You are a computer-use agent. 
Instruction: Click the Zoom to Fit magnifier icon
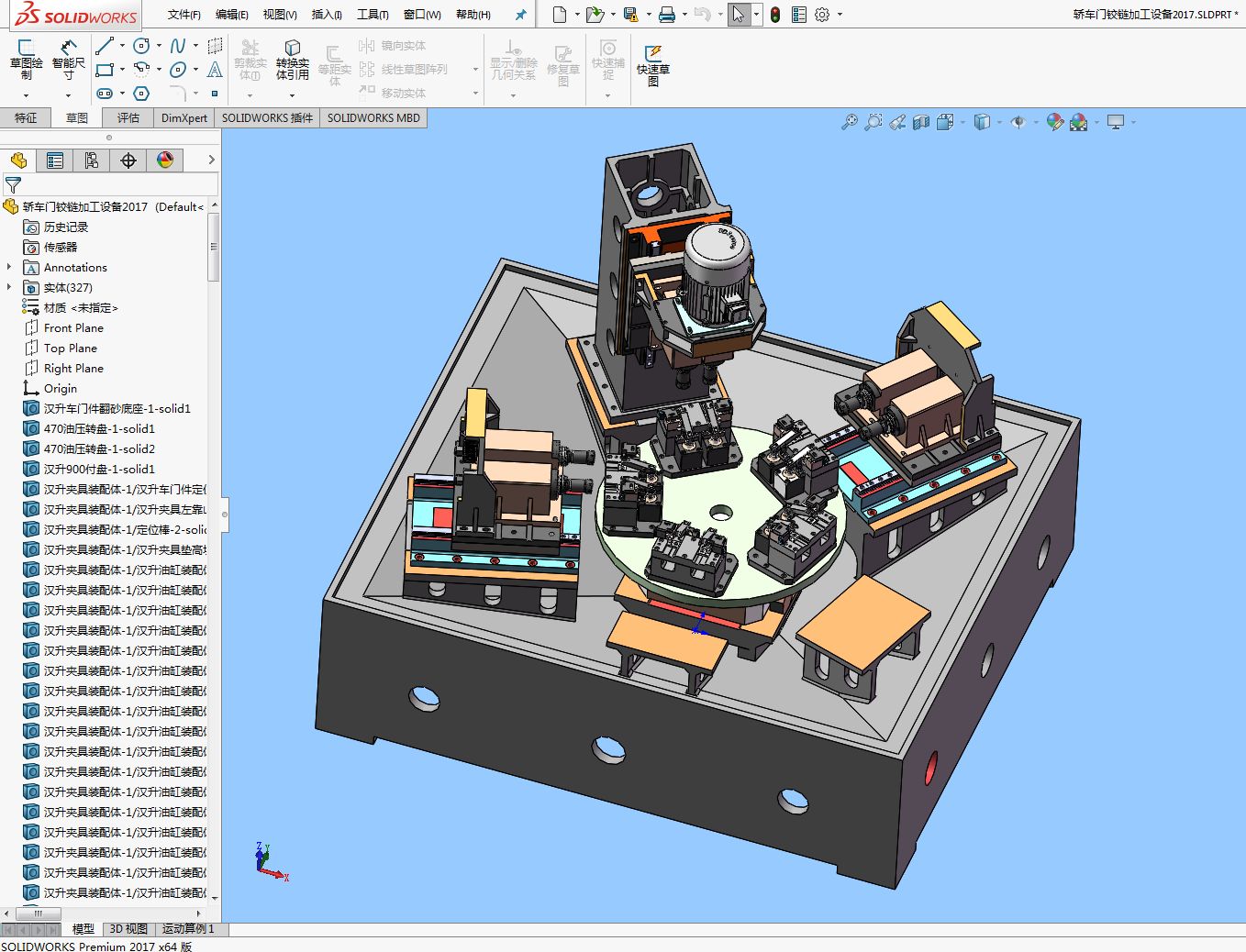pyautogui.click(x=850, y=122)
